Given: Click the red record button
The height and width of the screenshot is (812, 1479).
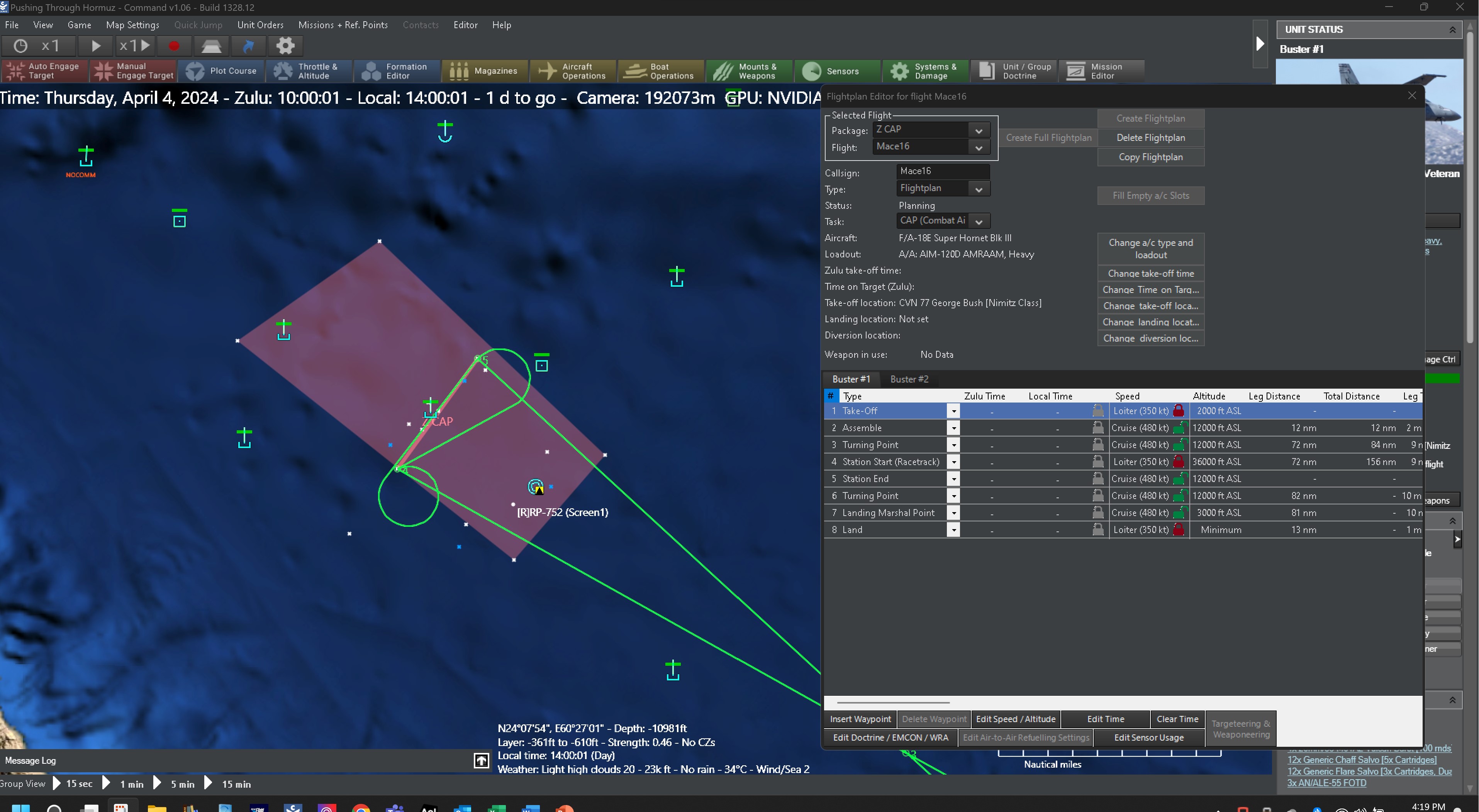Looking at the screenshot, I should 174,45.
